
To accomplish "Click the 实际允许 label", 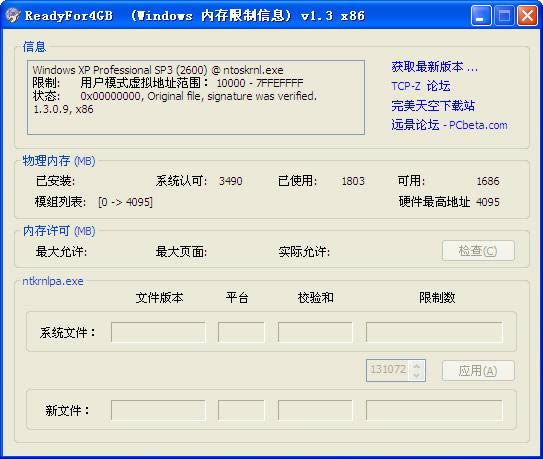I will 304,252.
